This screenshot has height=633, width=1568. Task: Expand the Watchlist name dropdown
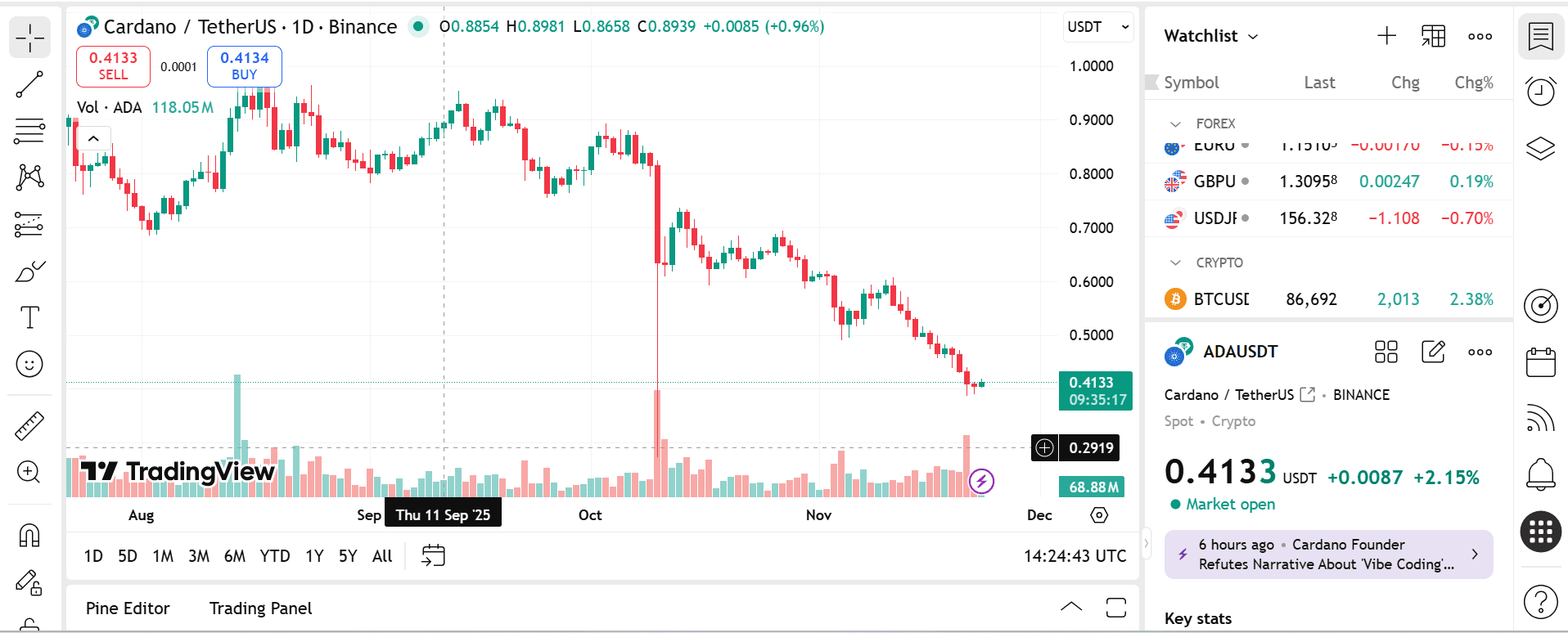tap(1210, 36)
